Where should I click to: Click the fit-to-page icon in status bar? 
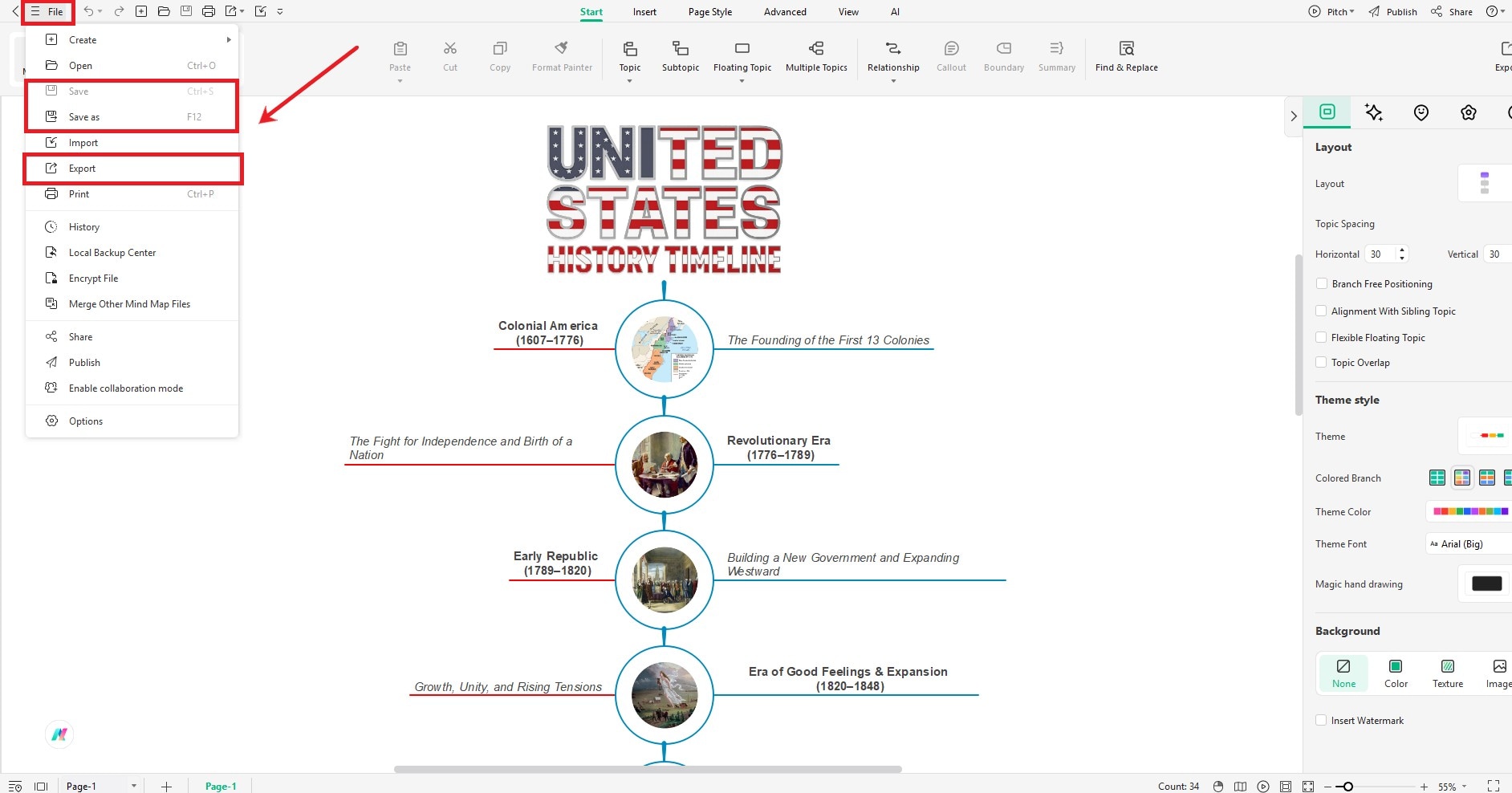click(x=1308, y=787)
